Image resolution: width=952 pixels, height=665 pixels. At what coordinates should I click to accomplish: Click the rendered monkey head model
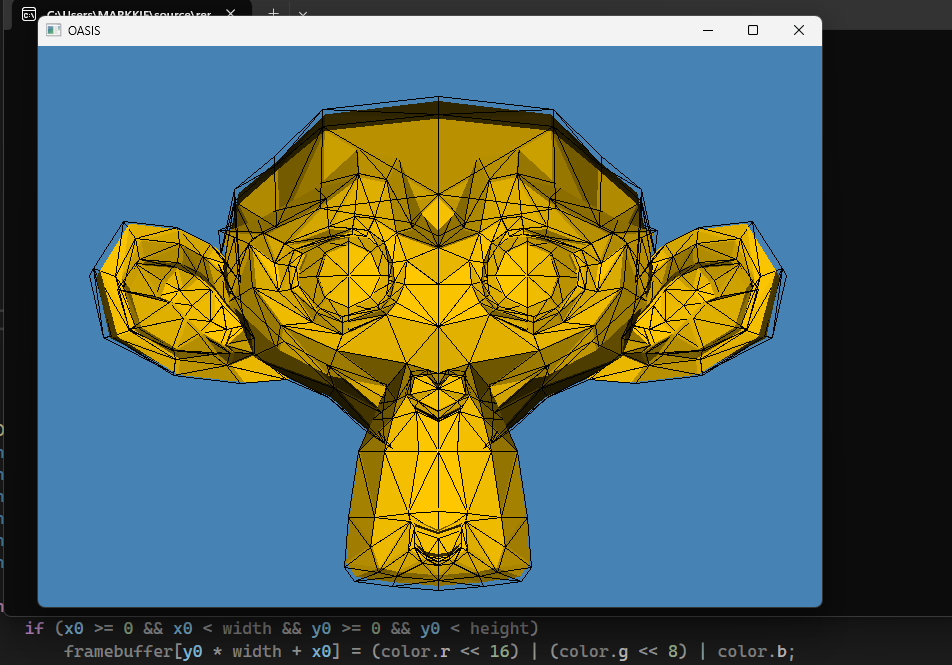(438, 343)
